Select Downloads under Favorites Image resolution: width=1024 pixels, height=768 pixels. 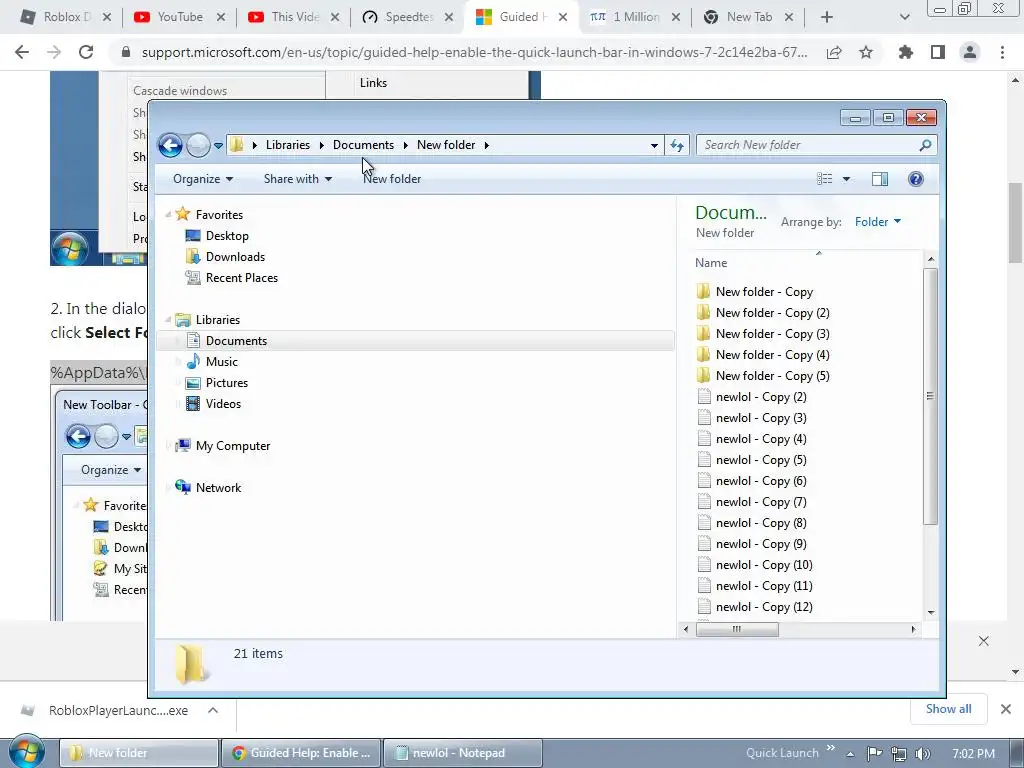click(x=235, y=257)
